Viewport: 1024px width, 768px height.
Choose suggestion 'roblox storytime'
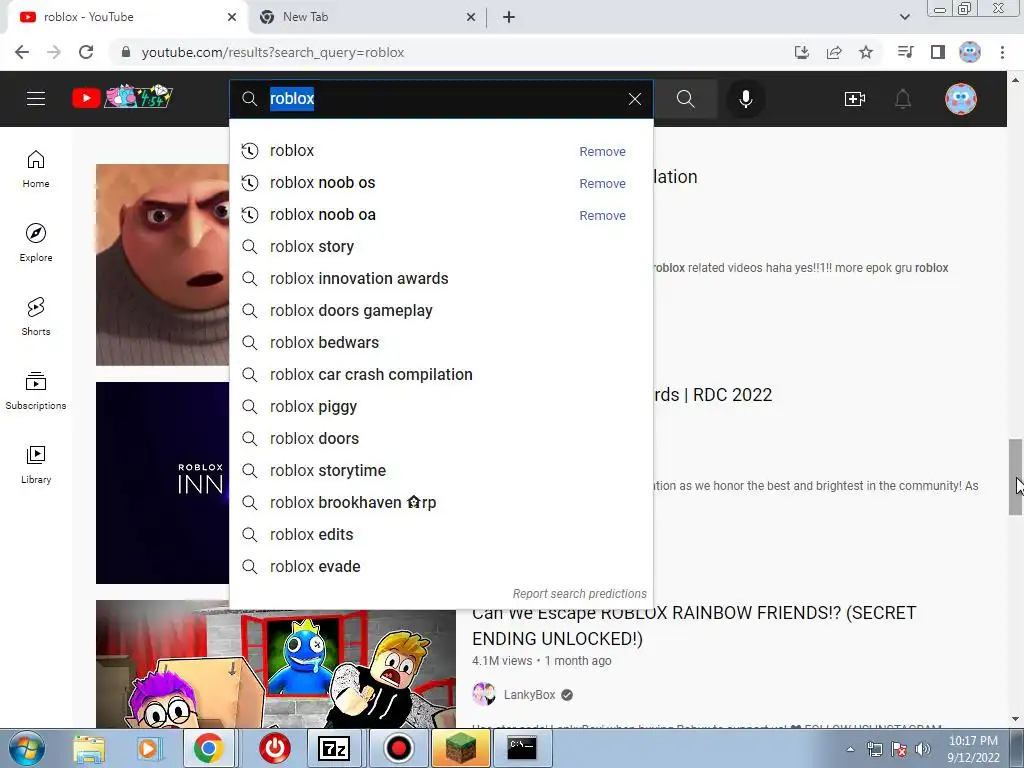tap(441, 471)
